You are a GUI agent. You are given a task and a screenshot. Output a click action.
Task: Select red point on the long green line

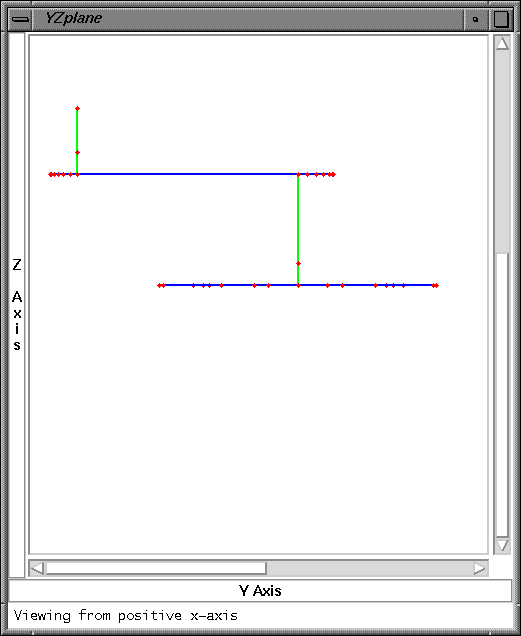(298, 264)
